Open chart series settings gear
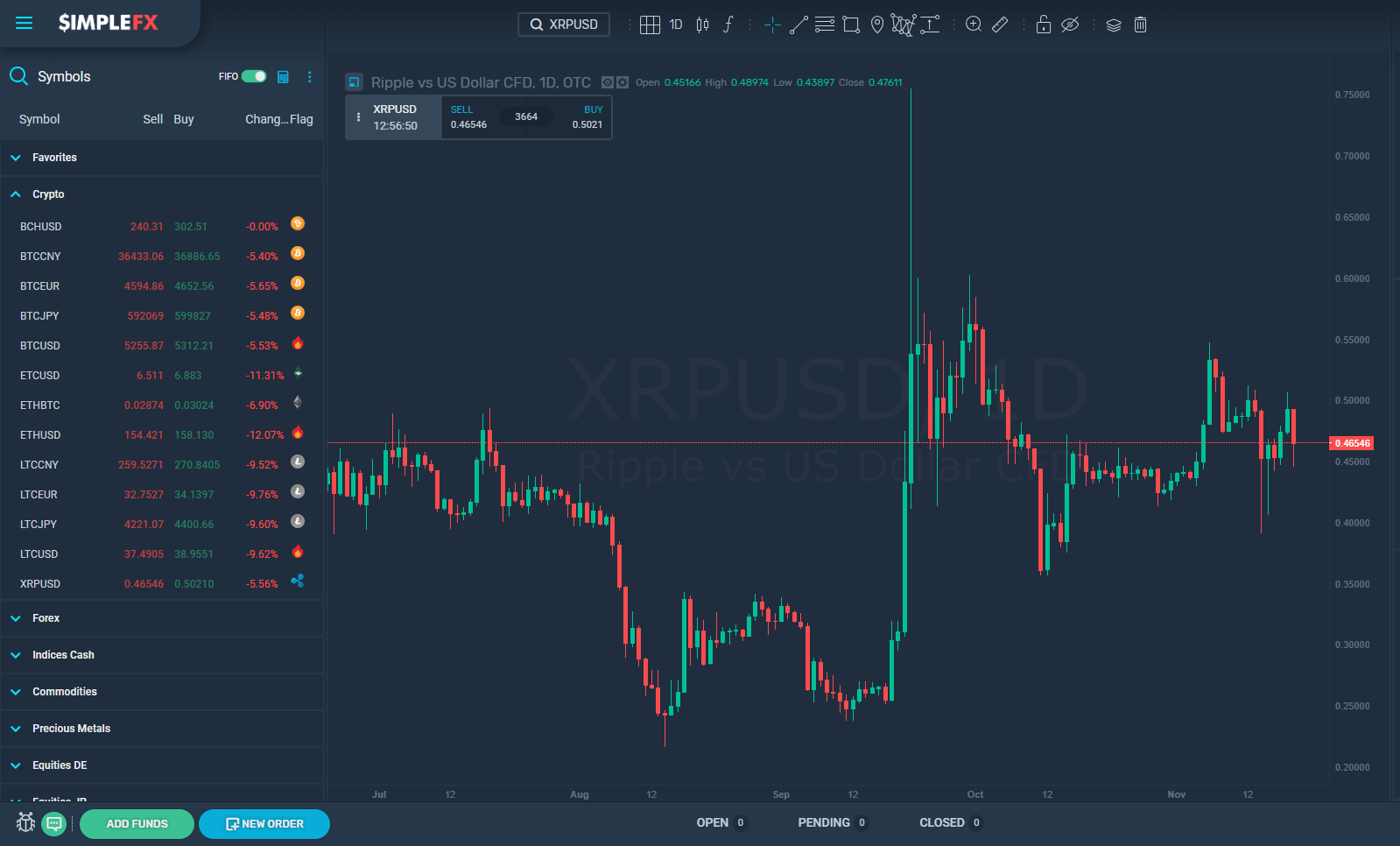Image resolution: width=1400 pixels, height=846 pixels. click(623, 82)
